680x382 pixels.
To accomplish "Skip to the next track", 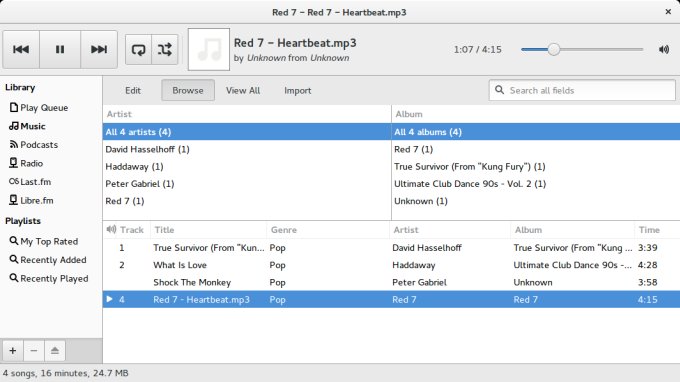I will 99,49.
